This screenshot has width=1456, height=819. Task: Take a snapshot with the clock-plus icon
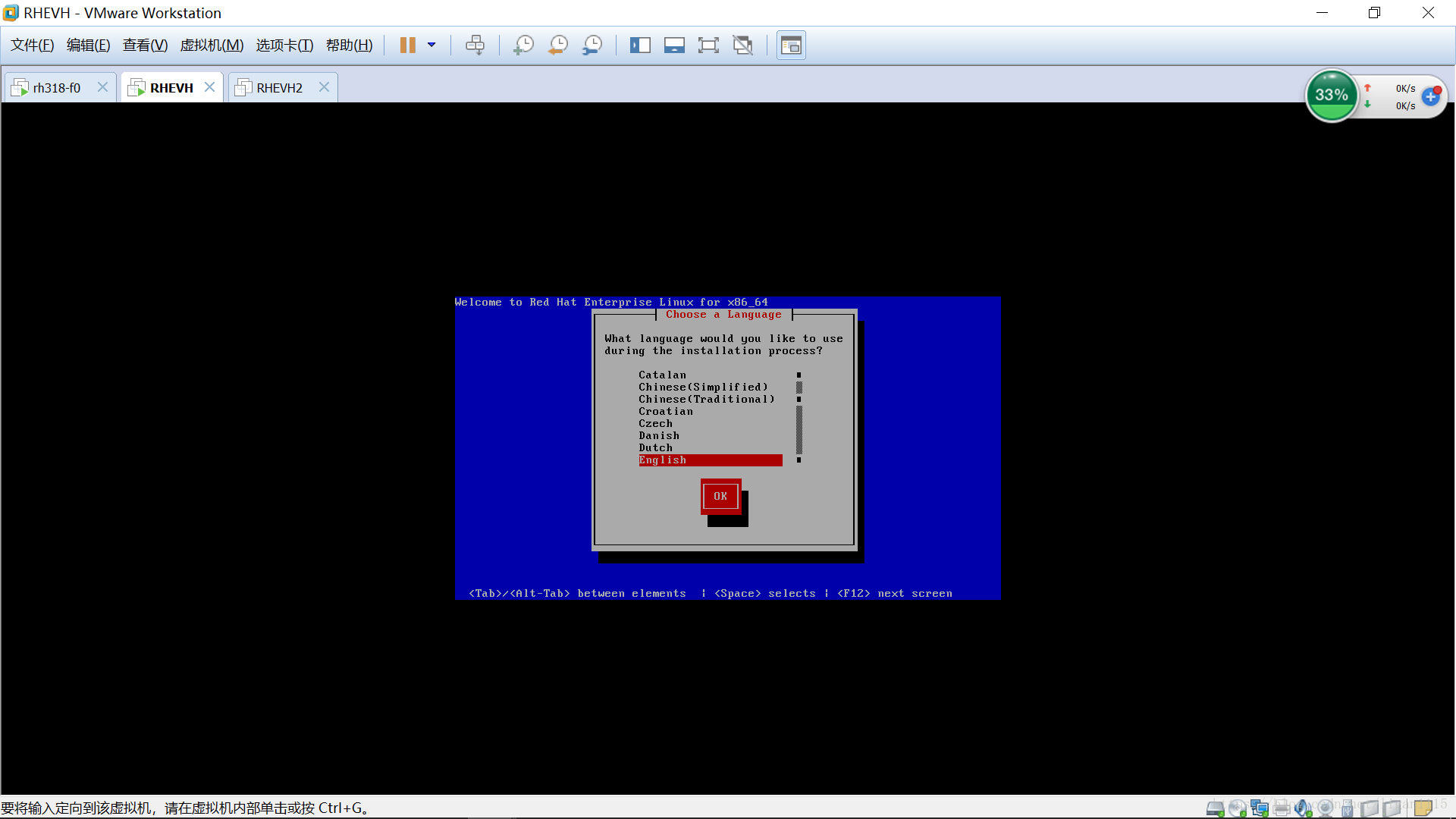pos(523,45)
